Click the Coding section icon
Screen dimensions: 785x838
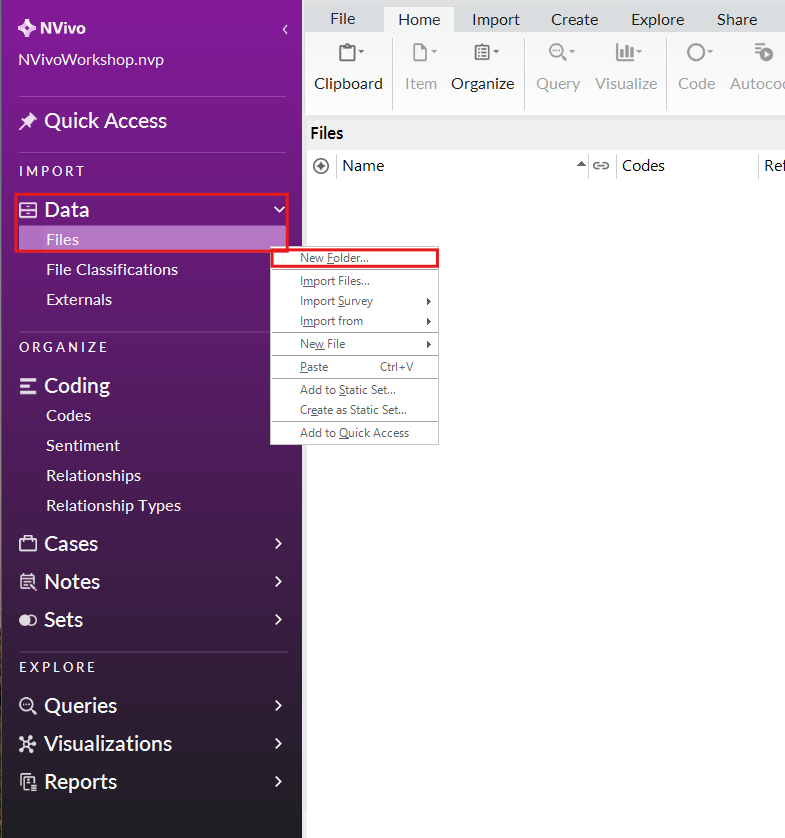[x=28, y=386]
